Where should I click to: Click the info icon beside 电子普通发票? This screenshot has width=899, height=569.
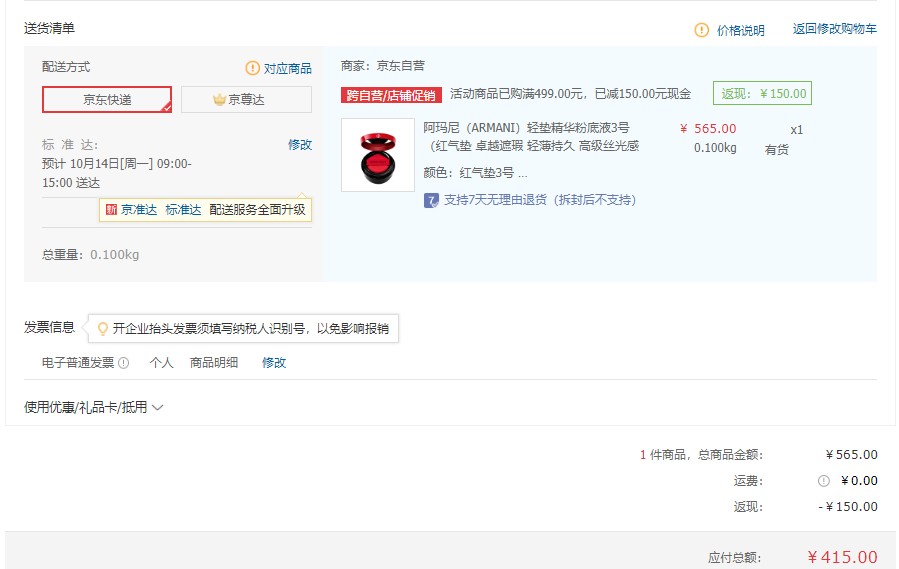click(123, 363)
